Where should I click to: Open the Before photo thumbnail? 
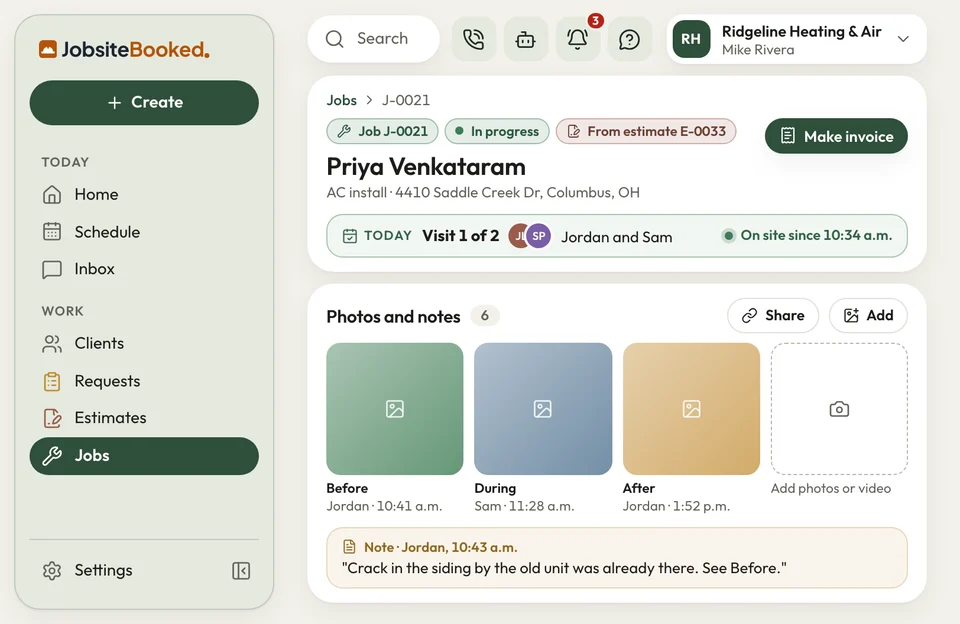click(395, 408)
